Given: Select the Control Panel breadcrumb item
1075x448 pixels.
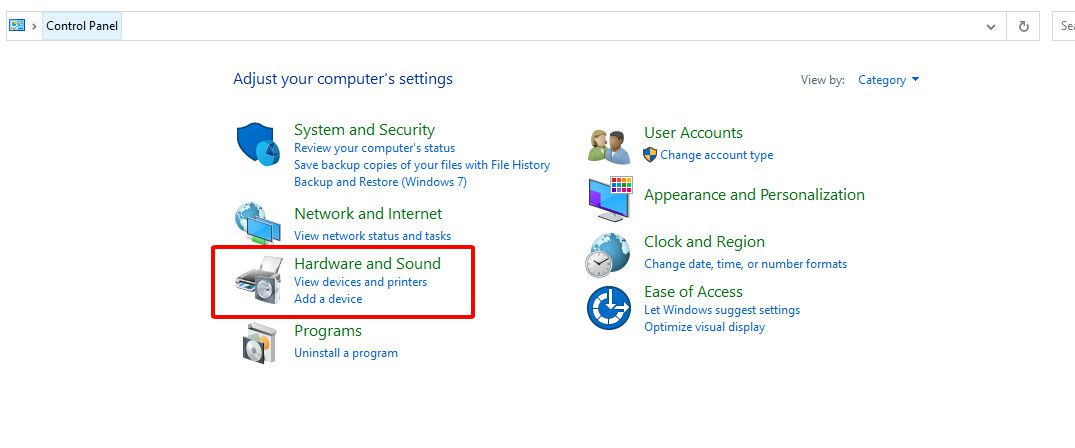Looking at the screenshot, I should 82,26.
